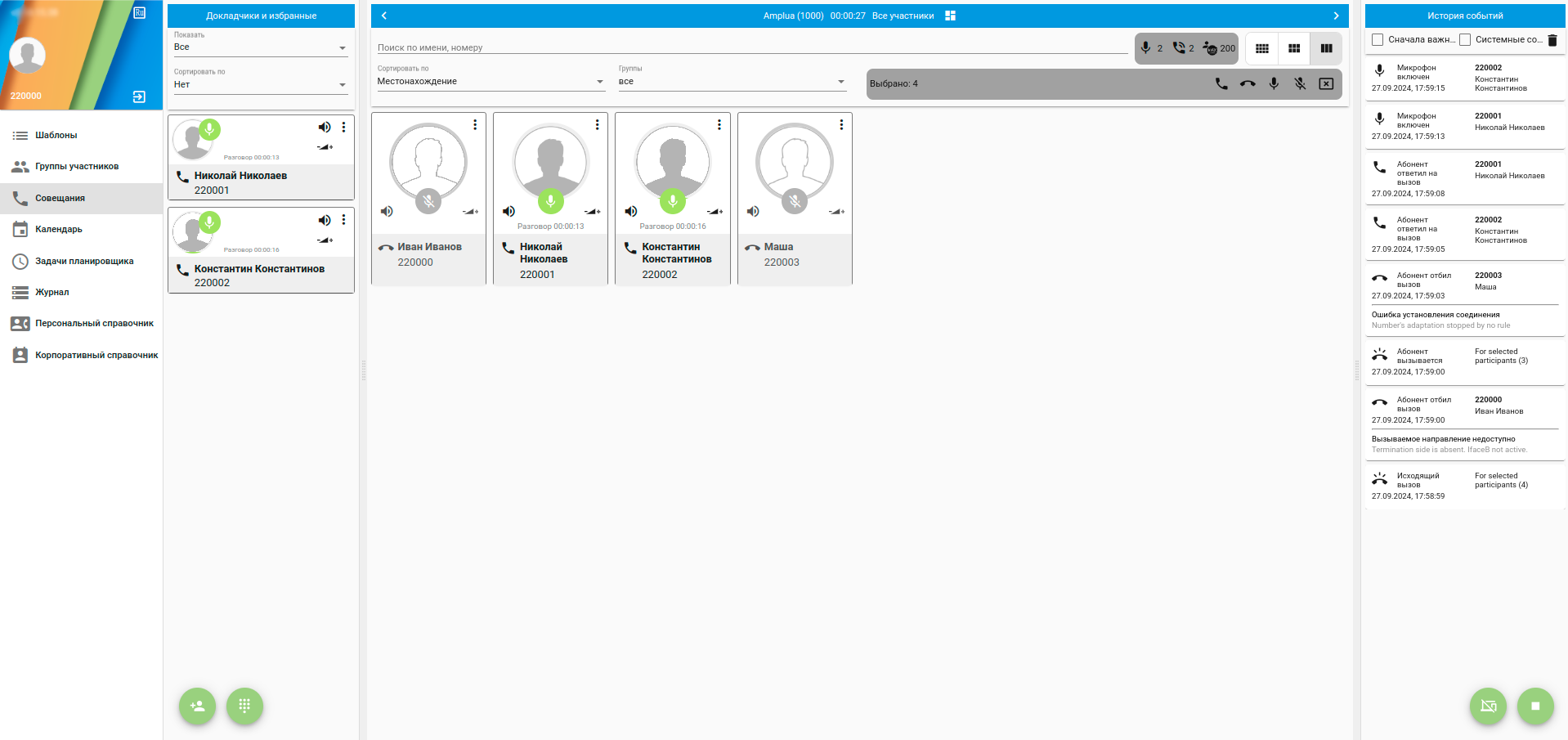This screenshot has height=740, width=1568.
Task: Open the dial pad round button
Action: coord(244,706)
